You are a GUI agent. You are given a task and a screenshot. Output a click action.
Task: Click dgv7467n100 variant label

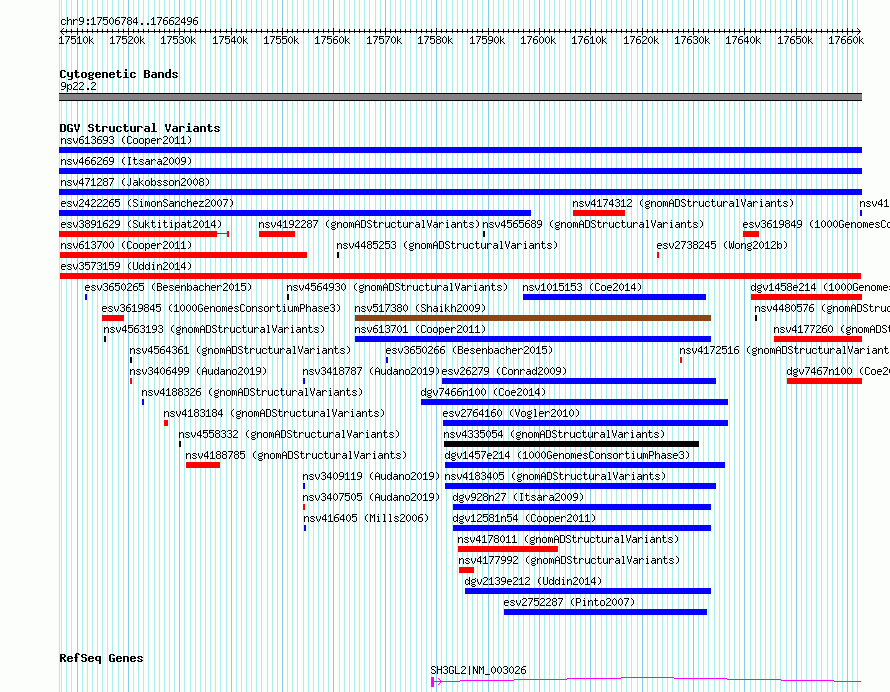(x=838, y=371)
